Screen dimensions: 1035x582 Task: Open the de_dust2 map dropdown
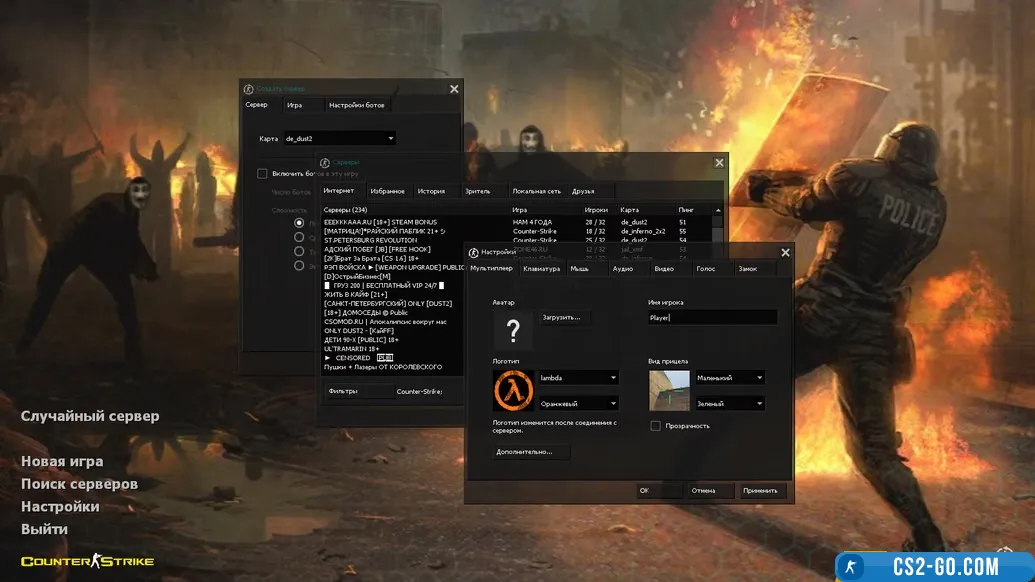point(338,139)
